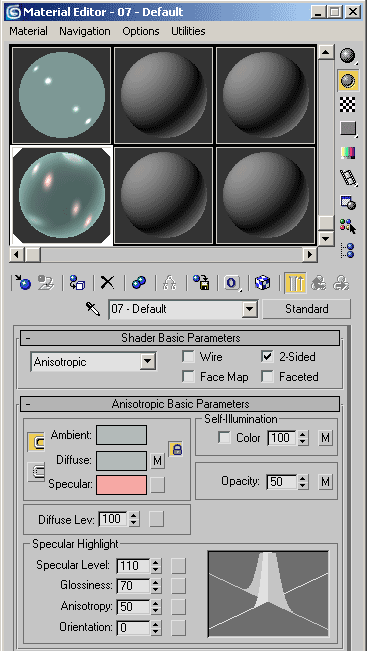367x651 pixels.
Task: Click the eyedropper Pick Material icon
Action: (x=93, y=309)
